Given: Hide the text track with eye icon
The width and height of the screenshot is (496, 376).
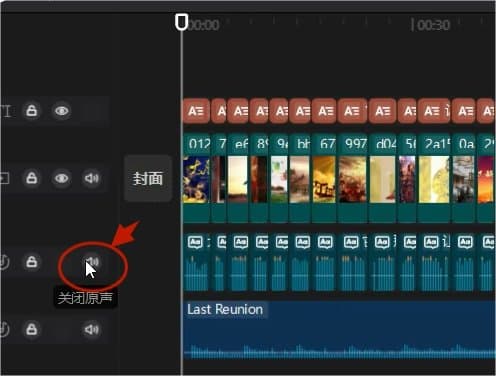Looking at the screenshot, I should [62, 111].
